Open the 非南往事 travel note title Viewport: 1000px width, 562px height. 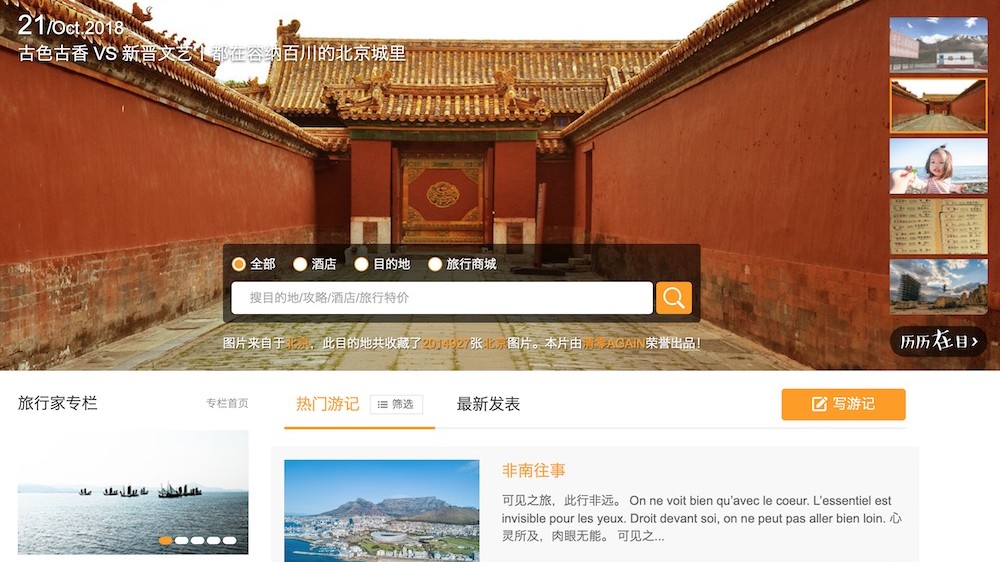[x=534, y=470]
